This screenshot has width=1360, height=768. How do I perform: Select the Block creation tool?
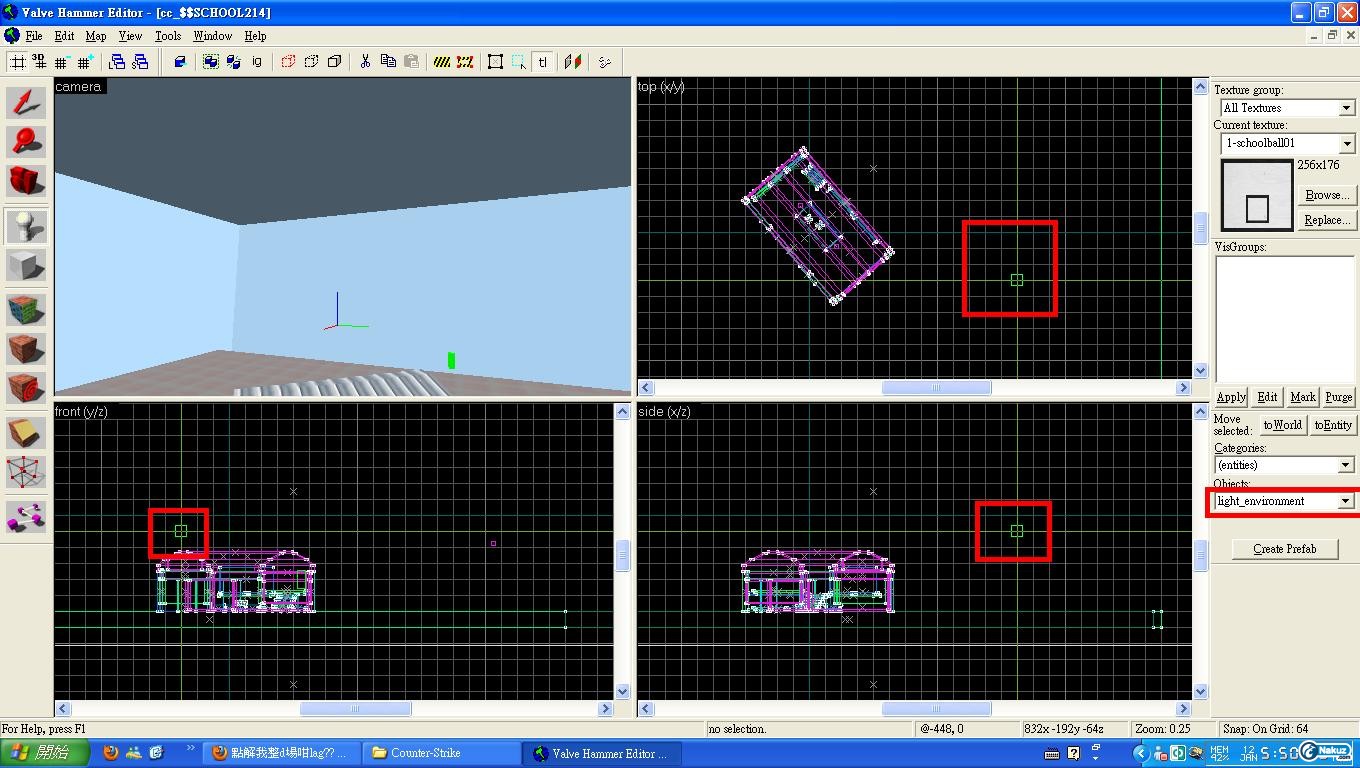pyautogui.click(x=26, y=266)
